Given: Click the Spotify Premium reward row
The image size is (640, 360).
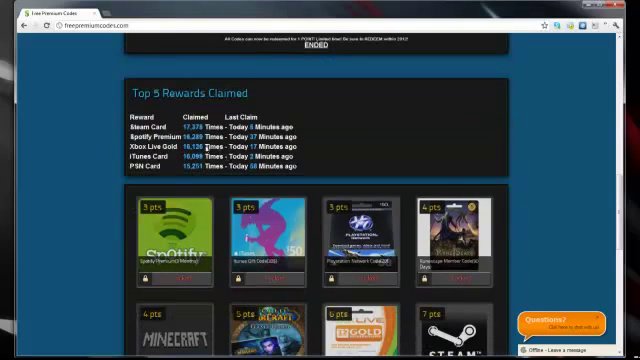Looking at the screenshot, I should coord(213,137).
